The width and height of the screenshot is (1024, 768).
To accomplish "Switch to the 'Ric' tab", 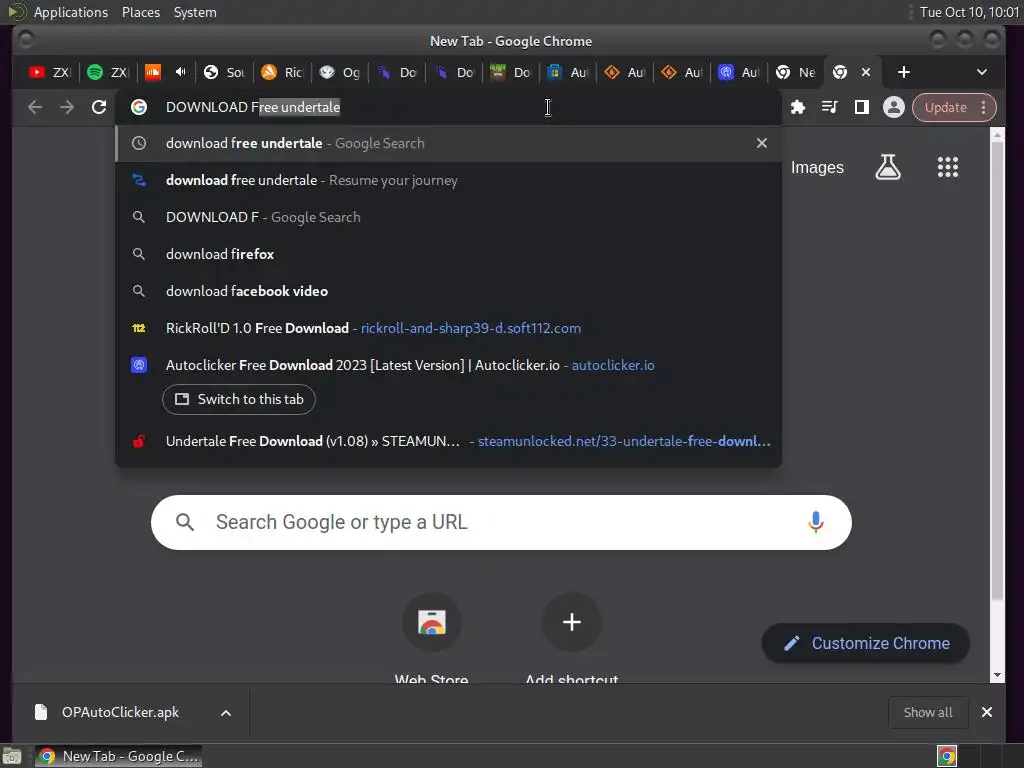I will pyautogui.click(x=281, y=72).
